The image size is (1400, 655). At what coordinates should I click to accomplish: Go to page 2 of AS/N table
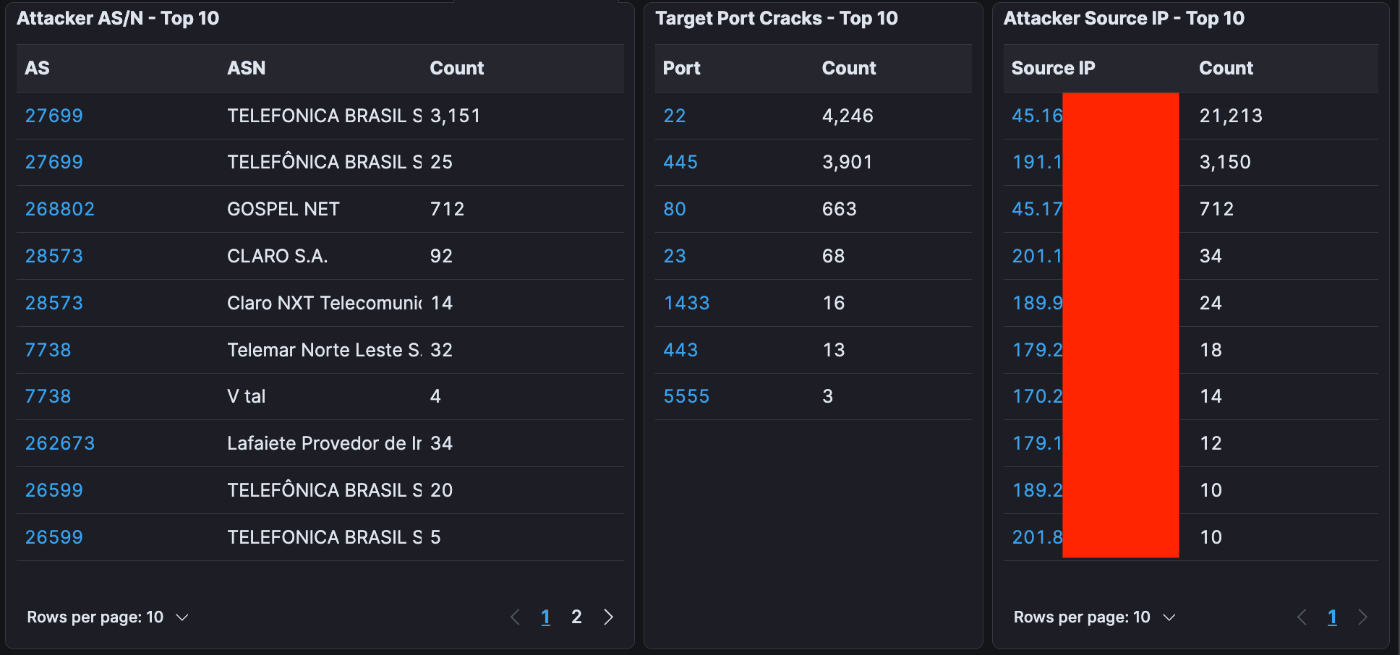coord(576,617)
